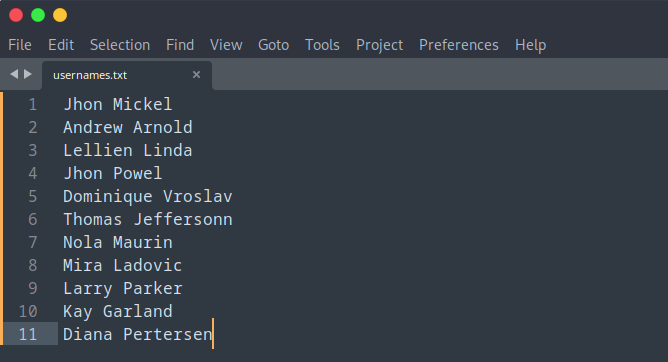Click the red window close button
The image size is (668, 362).
click(x=16, y=15)
